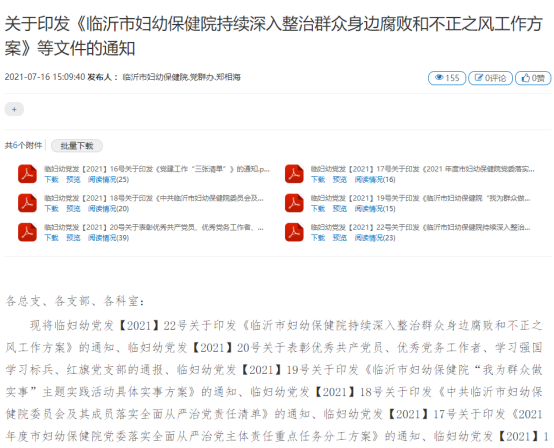The height and width of the screenshot is (448, 554).
Task: Click the 20号 attachment file name
Action: pos(154,228)
